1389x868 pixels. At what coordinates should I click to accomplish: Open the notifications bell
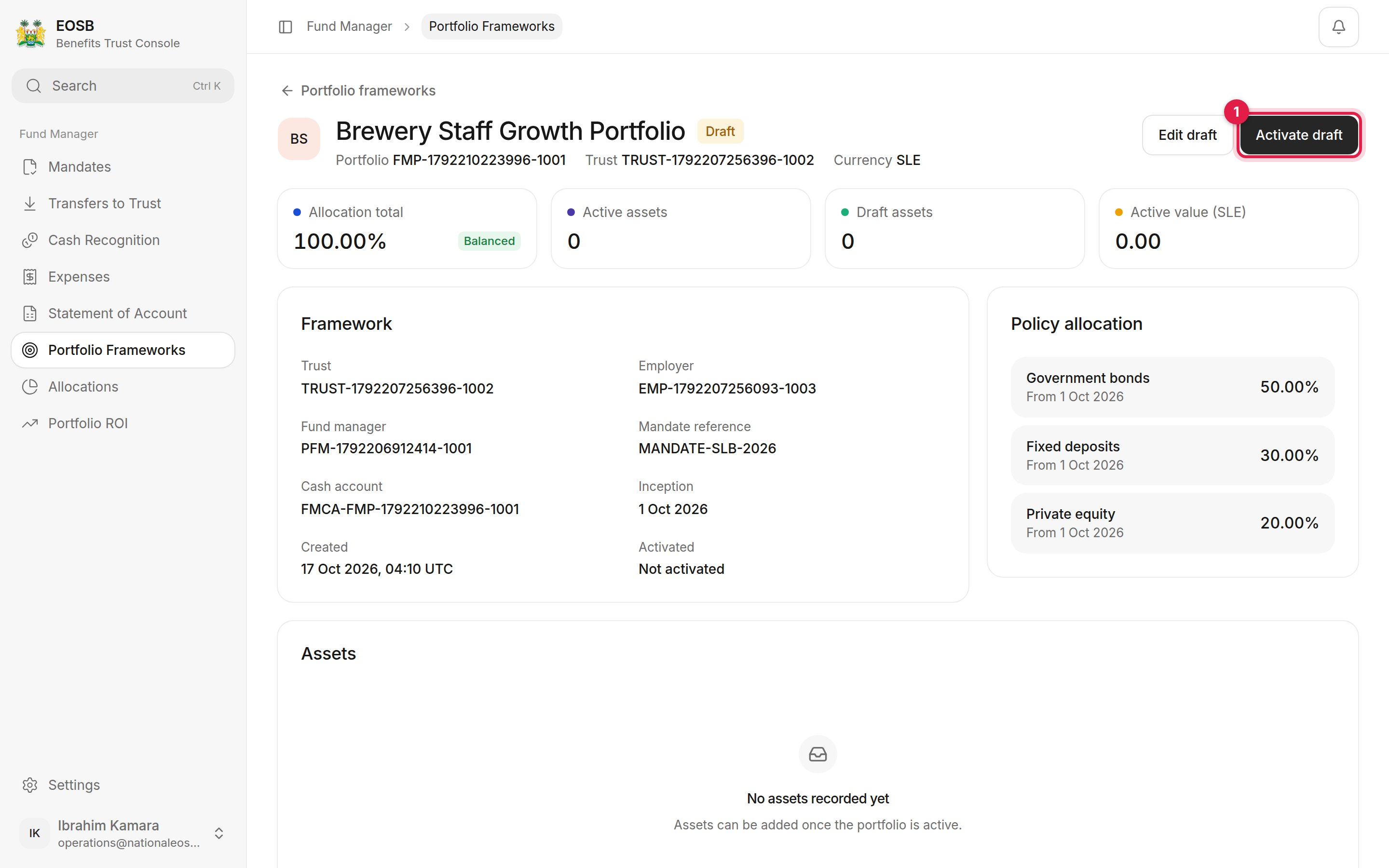pos(1338,27)
